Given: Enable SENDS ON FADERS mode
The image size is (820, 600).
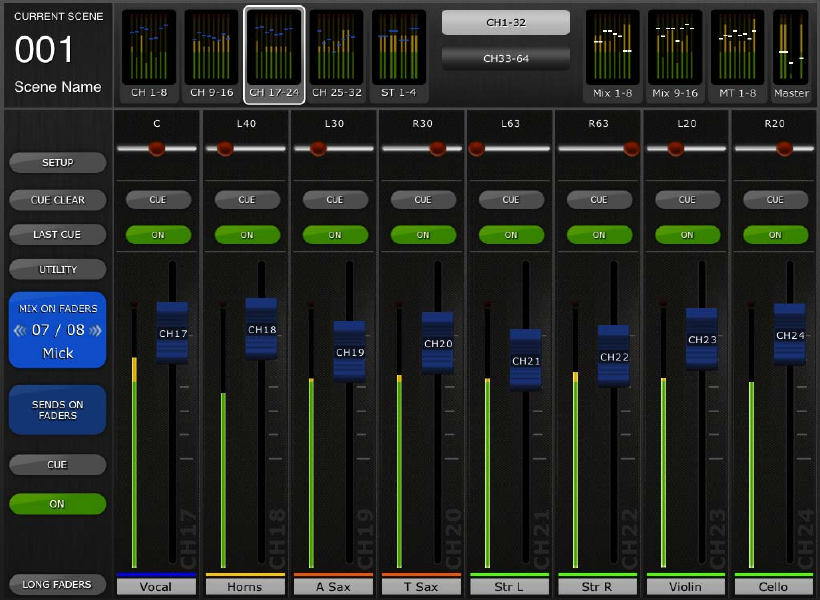Looking at the screenshot, I should coord(57,410).
